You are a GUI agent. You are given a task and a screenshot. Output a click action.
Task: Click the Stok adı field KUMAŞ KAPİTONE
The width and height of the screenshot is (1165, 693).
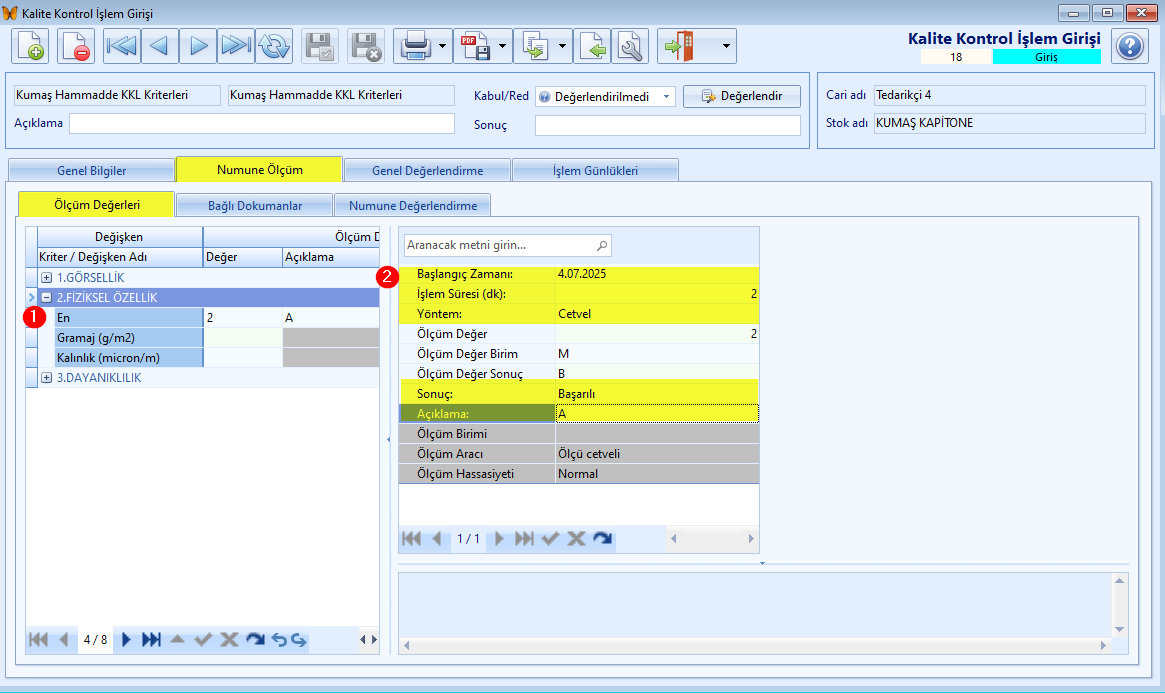click(x=1009, y=123)
